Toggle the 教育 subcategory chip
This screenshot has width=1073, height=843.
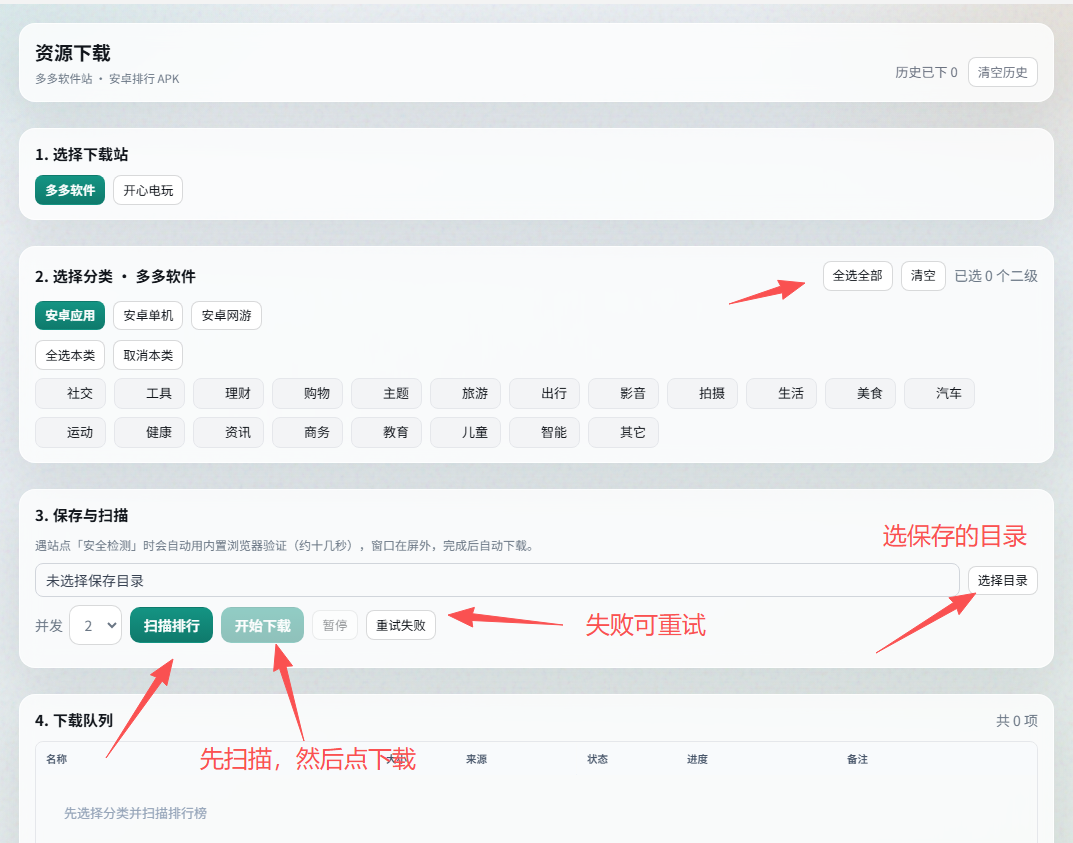[x=387, y=432]
